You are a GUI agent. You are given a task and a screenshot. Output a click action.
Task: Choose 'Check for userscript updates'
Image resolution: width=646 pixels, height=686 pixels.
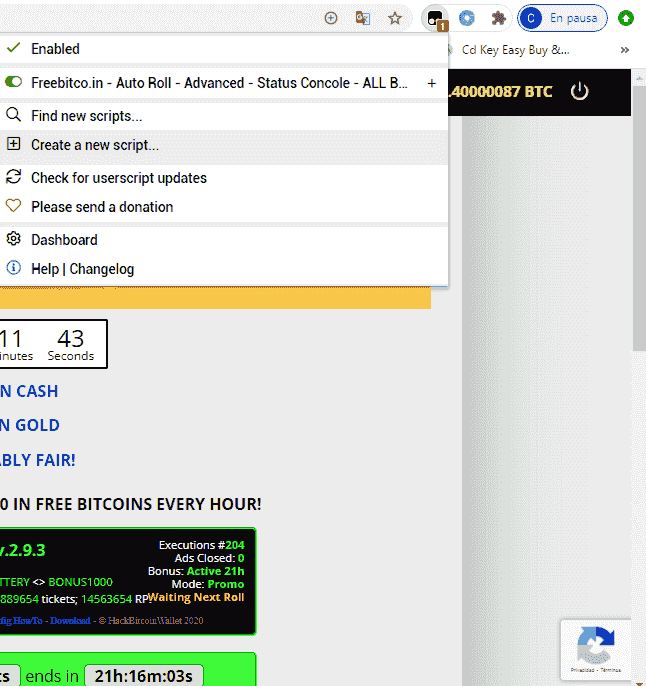point(224,178)
